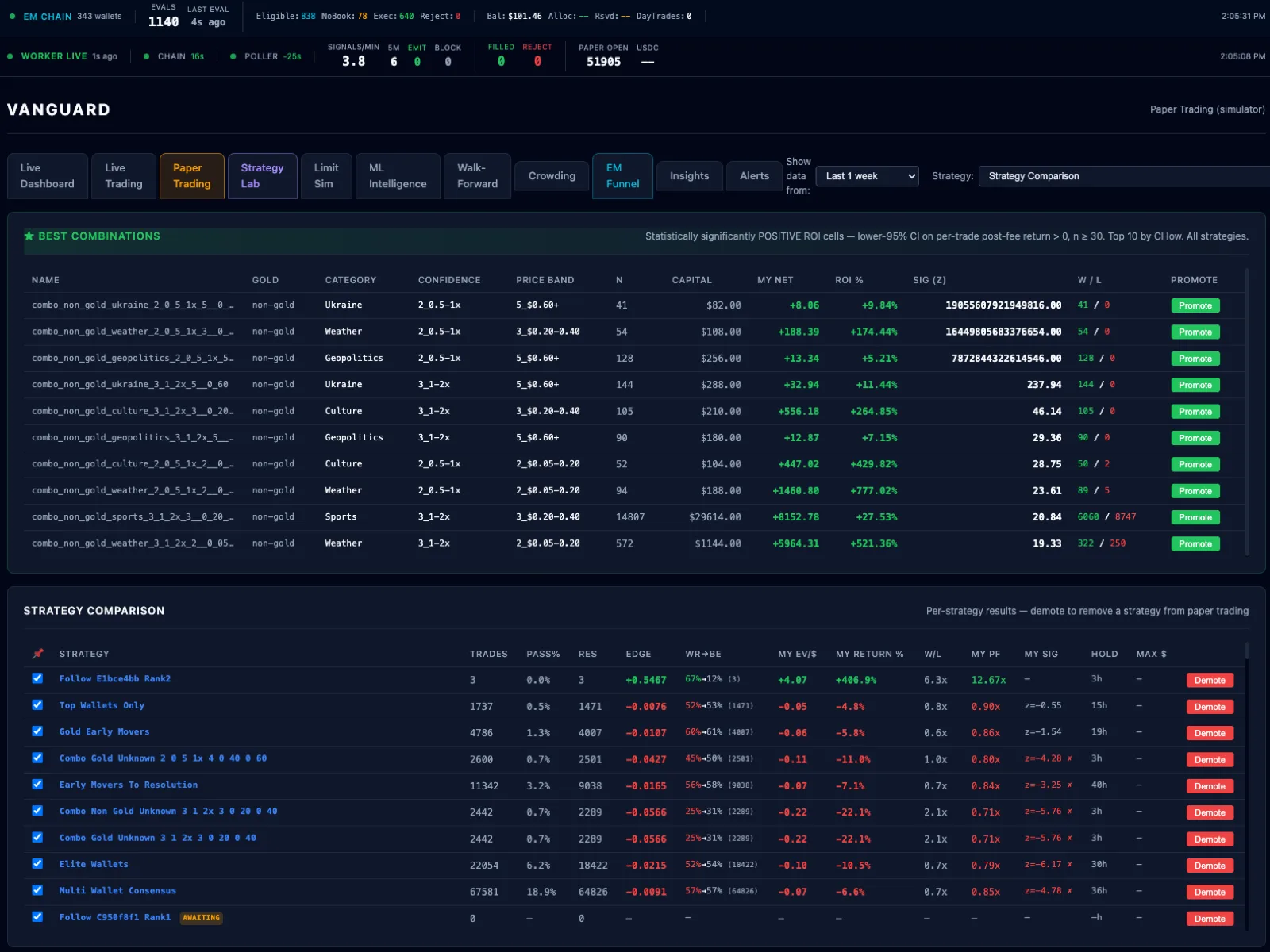The width and height of the screenshot is (1270, 952).
Task: Promote the Sports combo row
Action: click(1195, 517)
